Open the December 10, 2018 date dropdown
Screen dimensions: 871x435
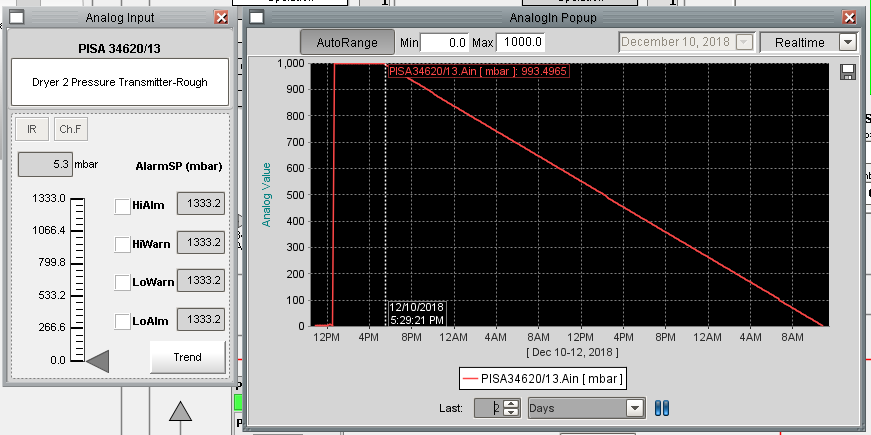click(744, 42)
